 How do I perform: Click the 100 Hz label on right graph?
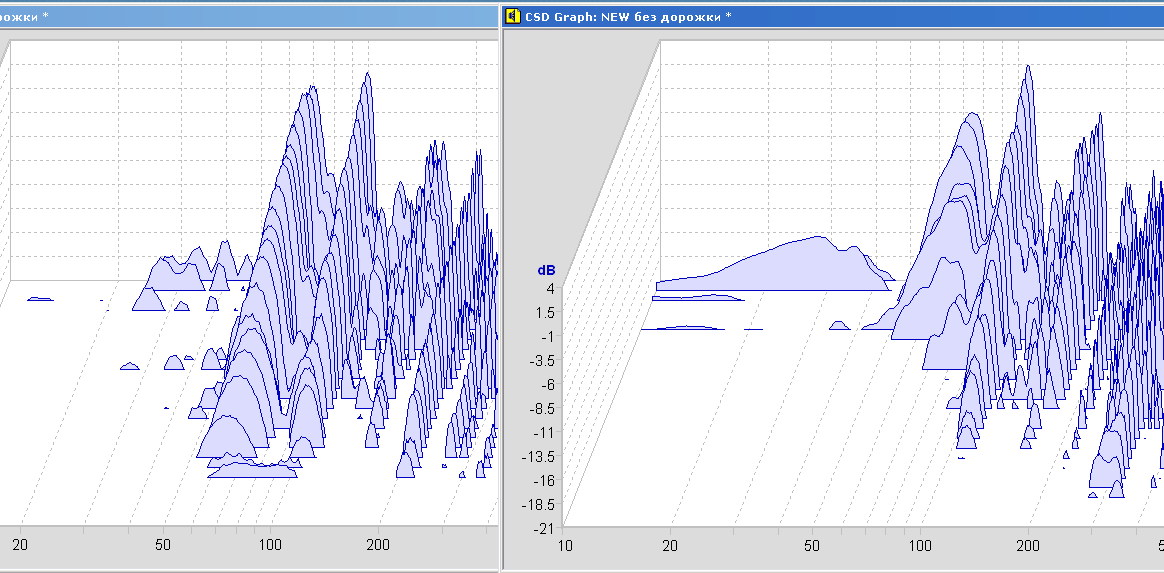click(920, 546)
